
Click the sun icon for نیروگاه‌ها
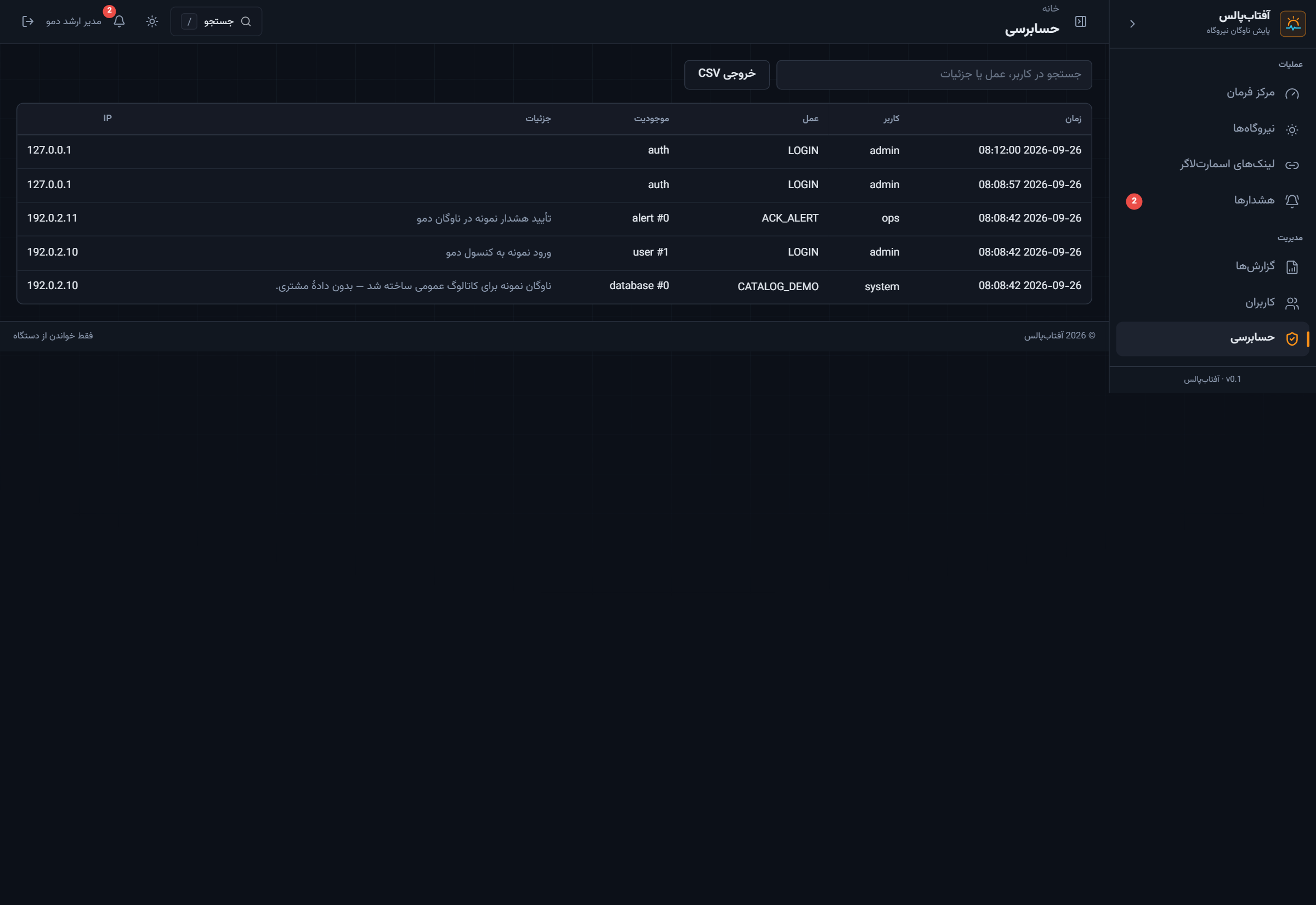pos(1292,129)
